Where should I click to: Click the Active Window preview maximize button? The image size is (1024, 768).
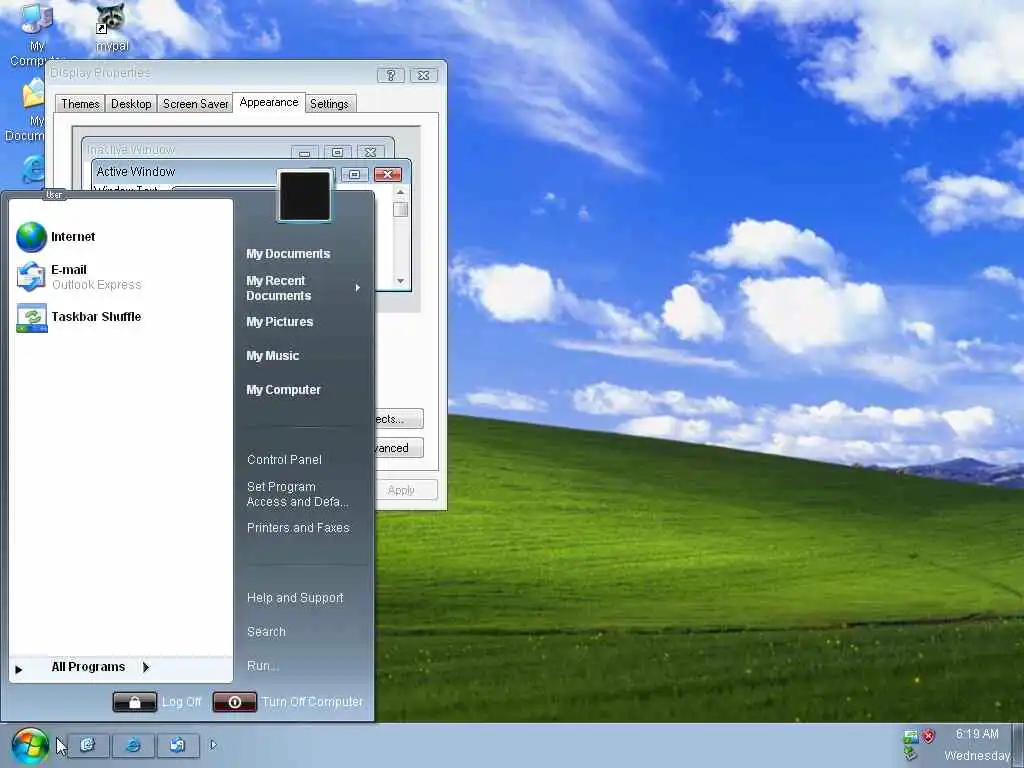click(355, 174)
